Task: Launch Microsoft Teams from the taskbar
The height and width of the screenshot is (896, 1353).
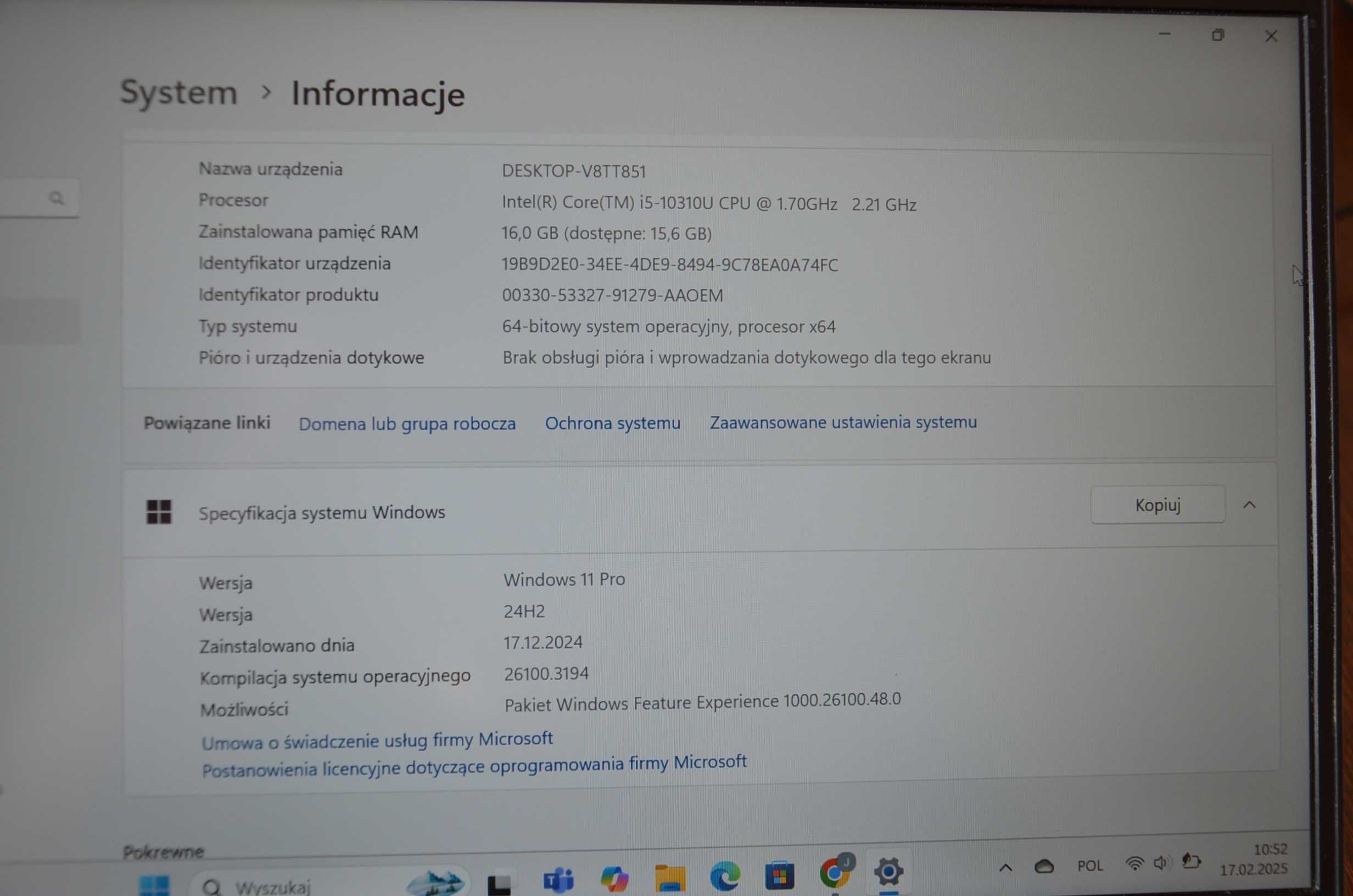Action: point(558,880)
